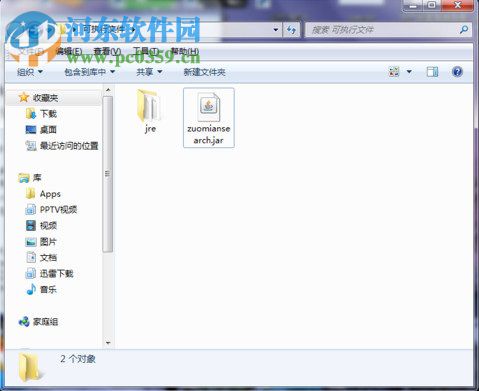Image resolution: width=479 pixels, height=391 pixels.
Task: Click the sidebar scroll up arrow
Action: (x=108, y=90)
